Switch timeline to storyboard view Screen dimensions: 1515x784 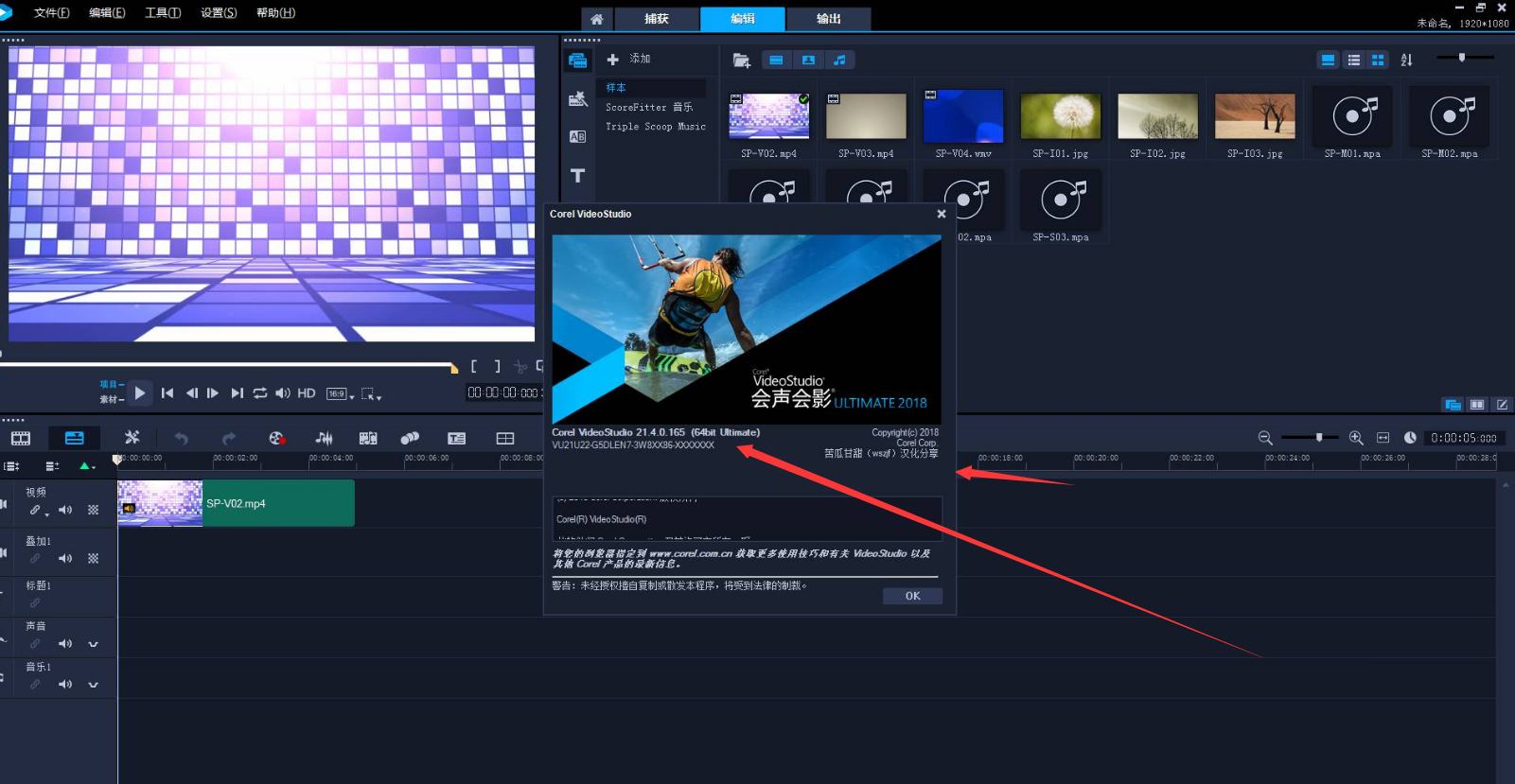(x=21, y=438)
